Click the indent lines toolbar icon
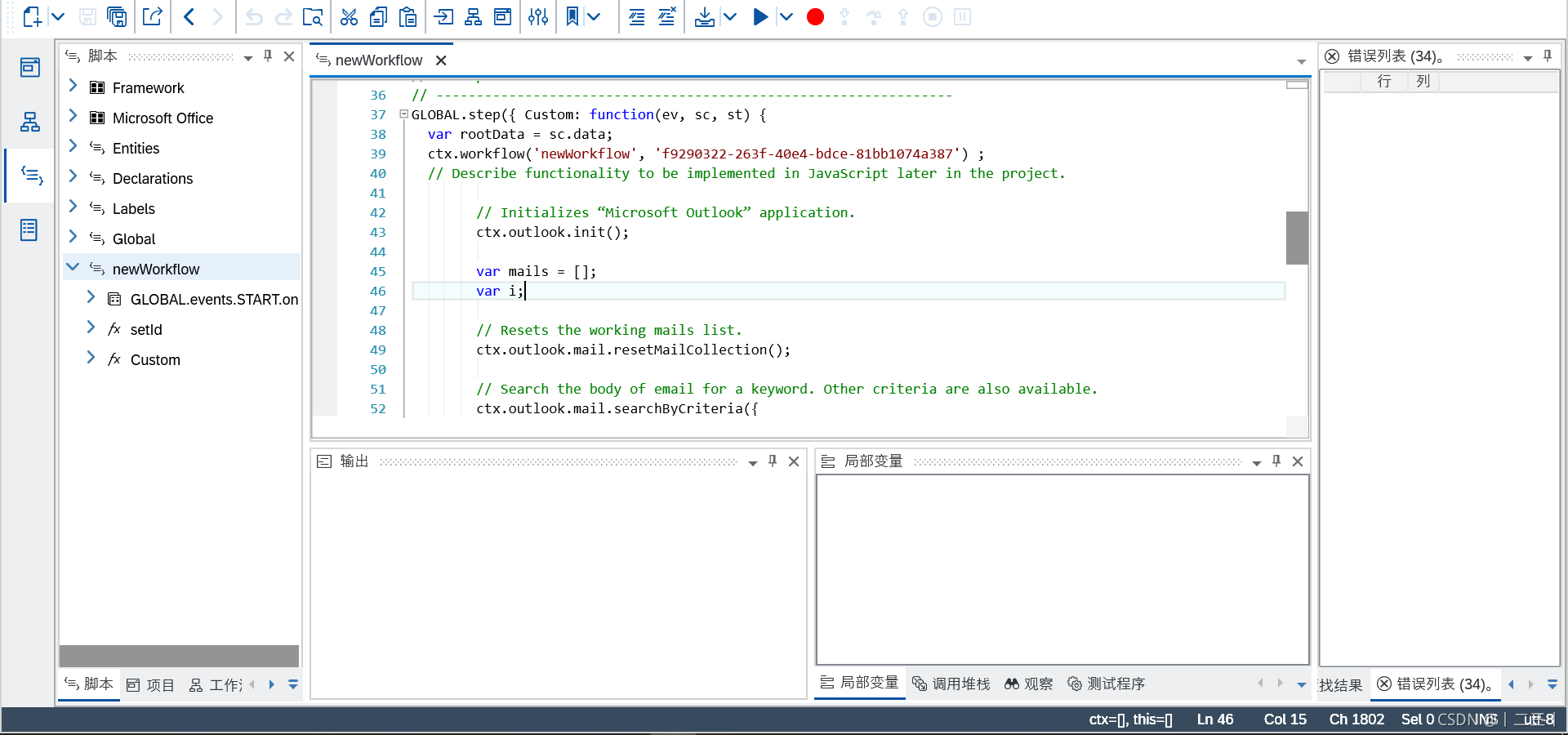 point(636,16)
